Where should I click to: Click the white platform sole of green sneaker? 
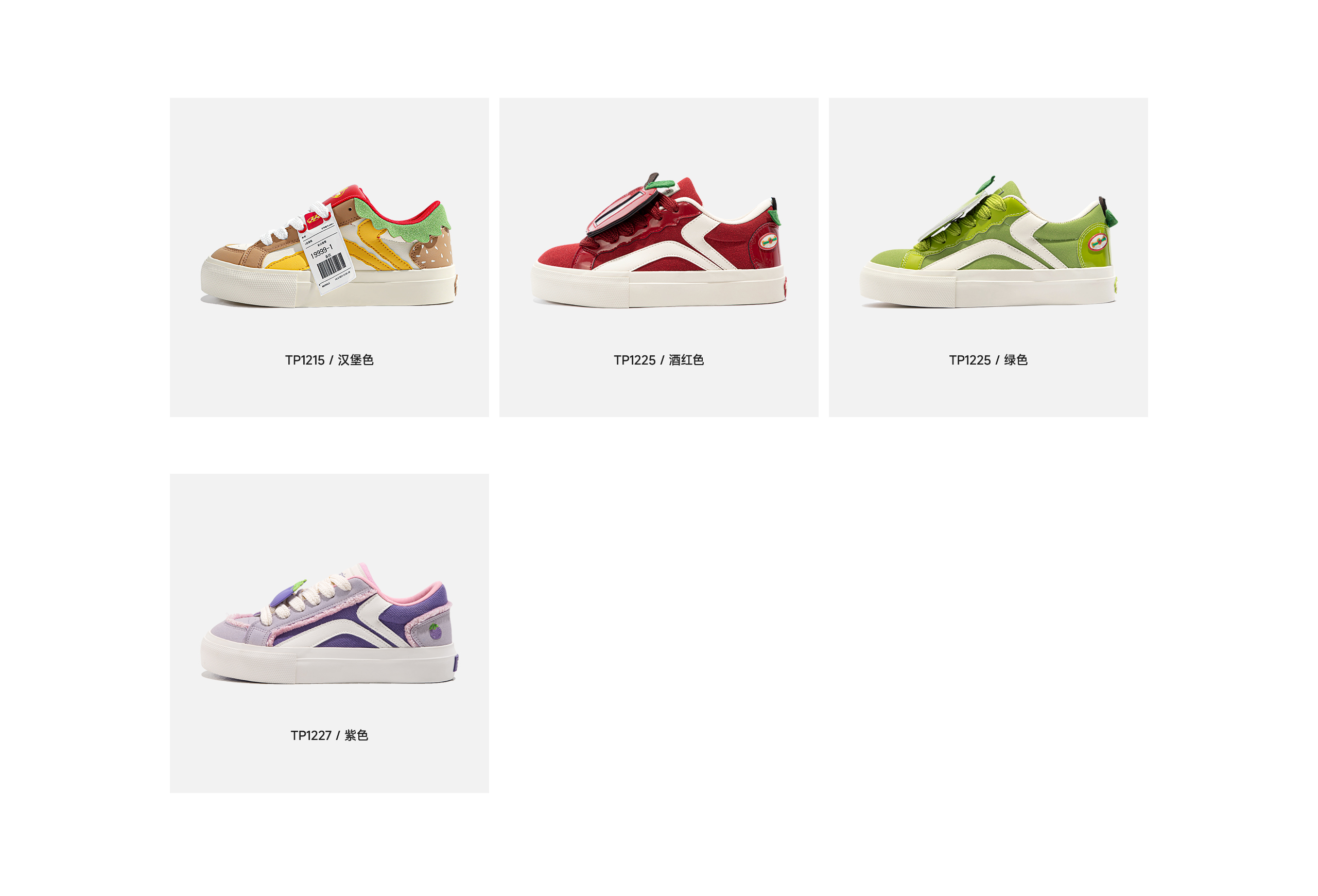[989, 287]
